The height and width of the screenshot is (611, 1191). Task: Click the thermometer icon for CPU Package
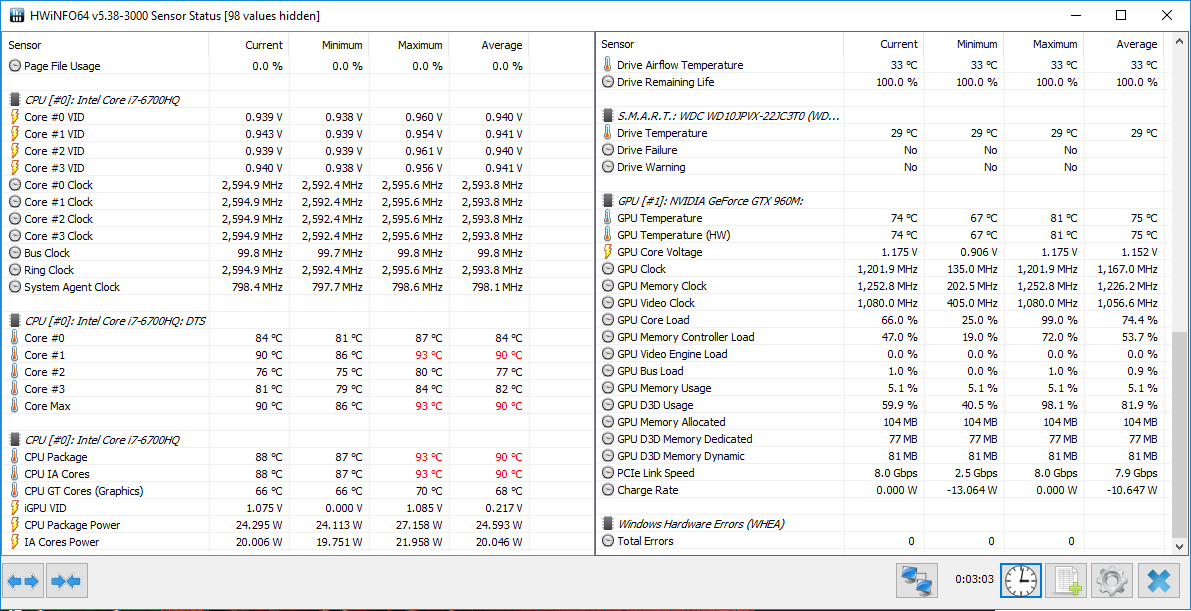[15, 457]
